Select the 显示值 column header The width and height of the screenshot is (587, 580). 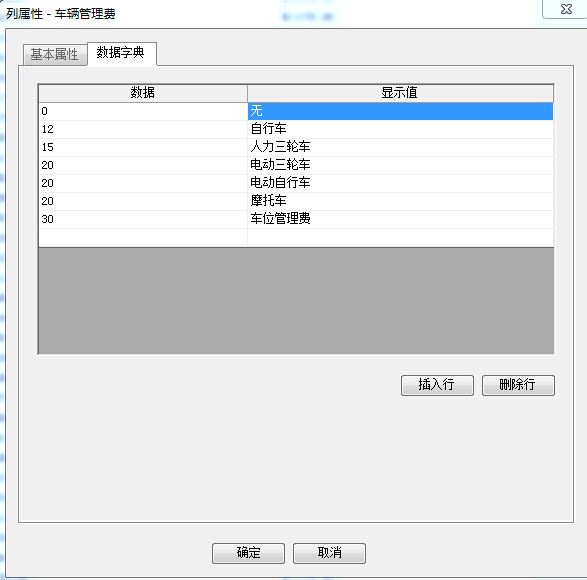pos(400,93)
